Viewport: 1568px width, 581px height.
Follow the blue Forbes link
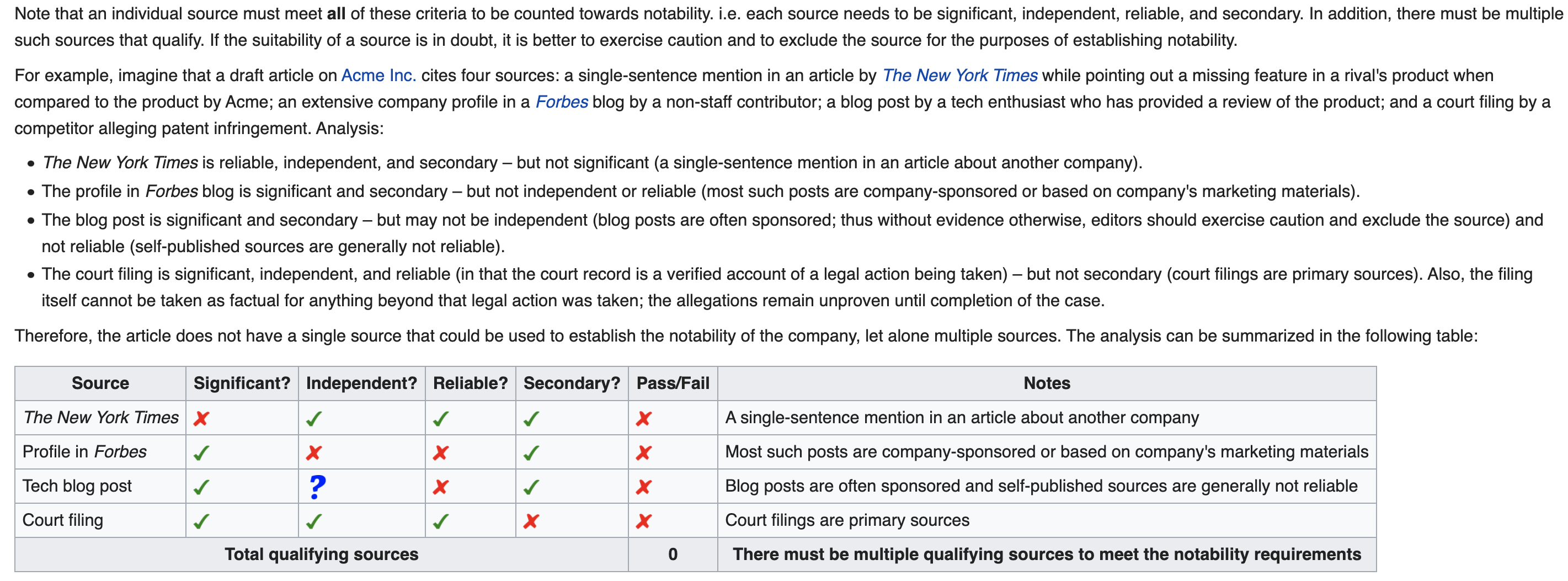click(561, 102)
